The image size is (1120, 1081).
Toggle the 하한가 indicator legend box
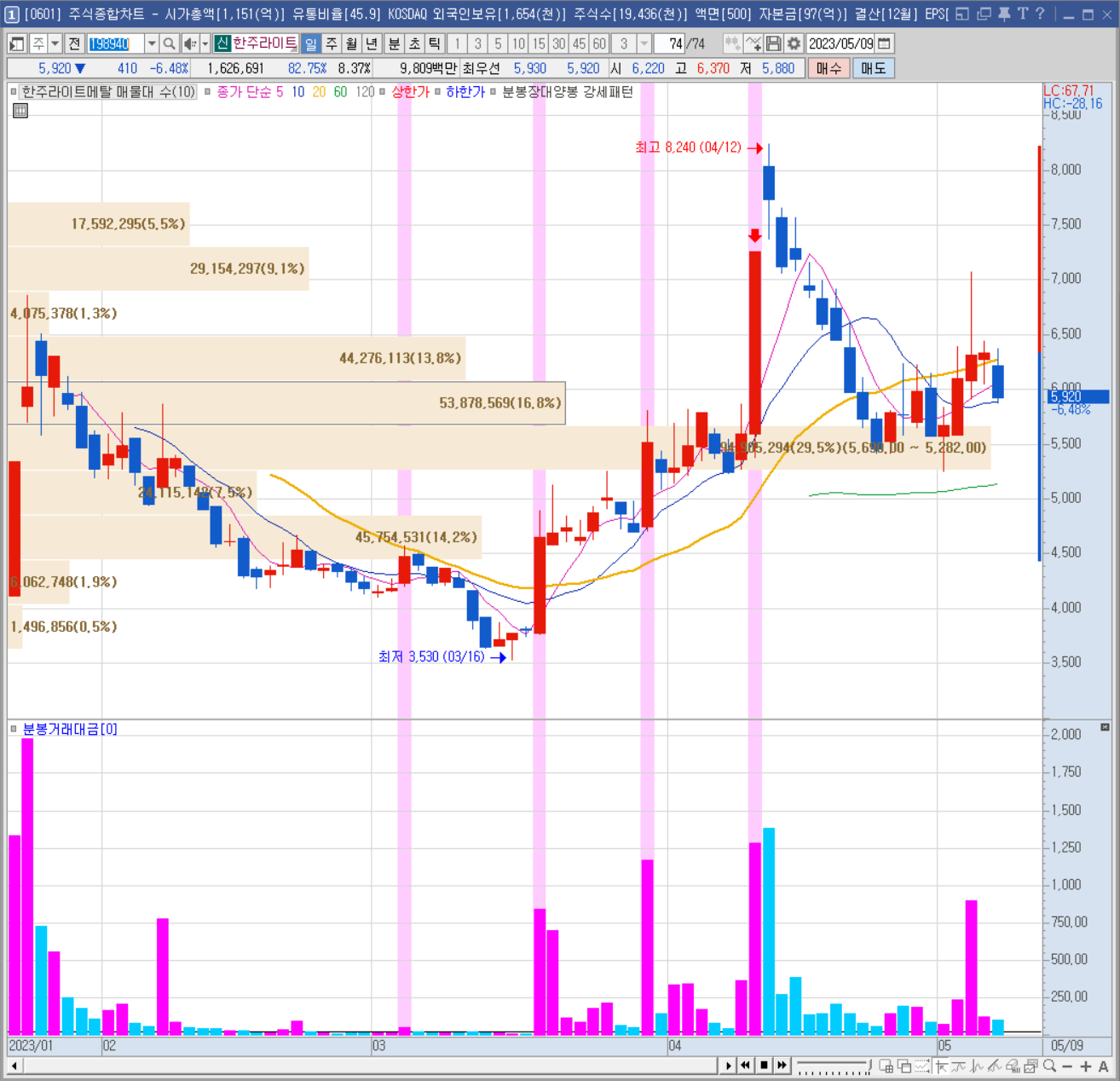point(437,92)
